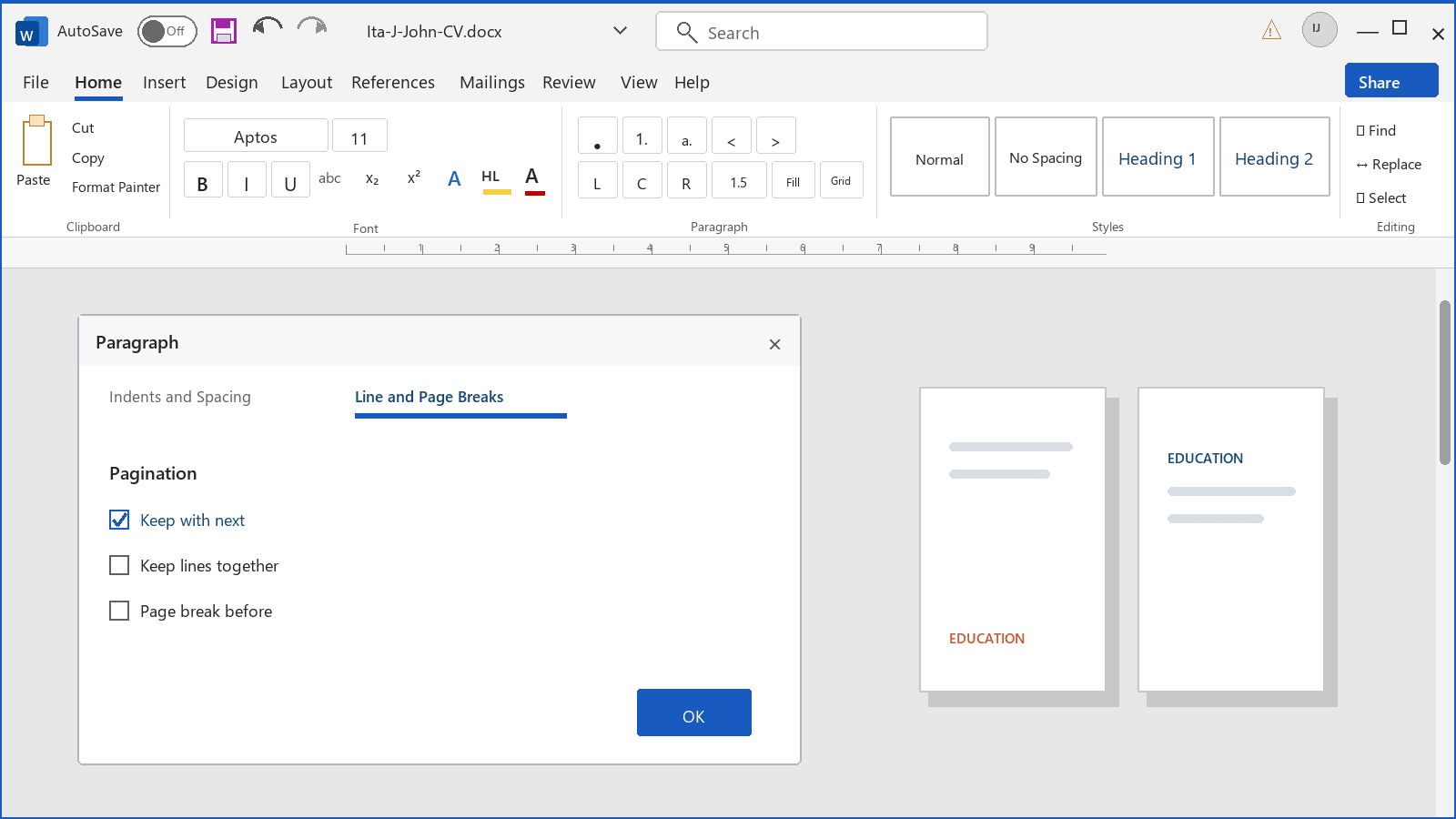
Task: Confirm dialog with OK button
Action: pyautogui.click(x=694, y=713)
